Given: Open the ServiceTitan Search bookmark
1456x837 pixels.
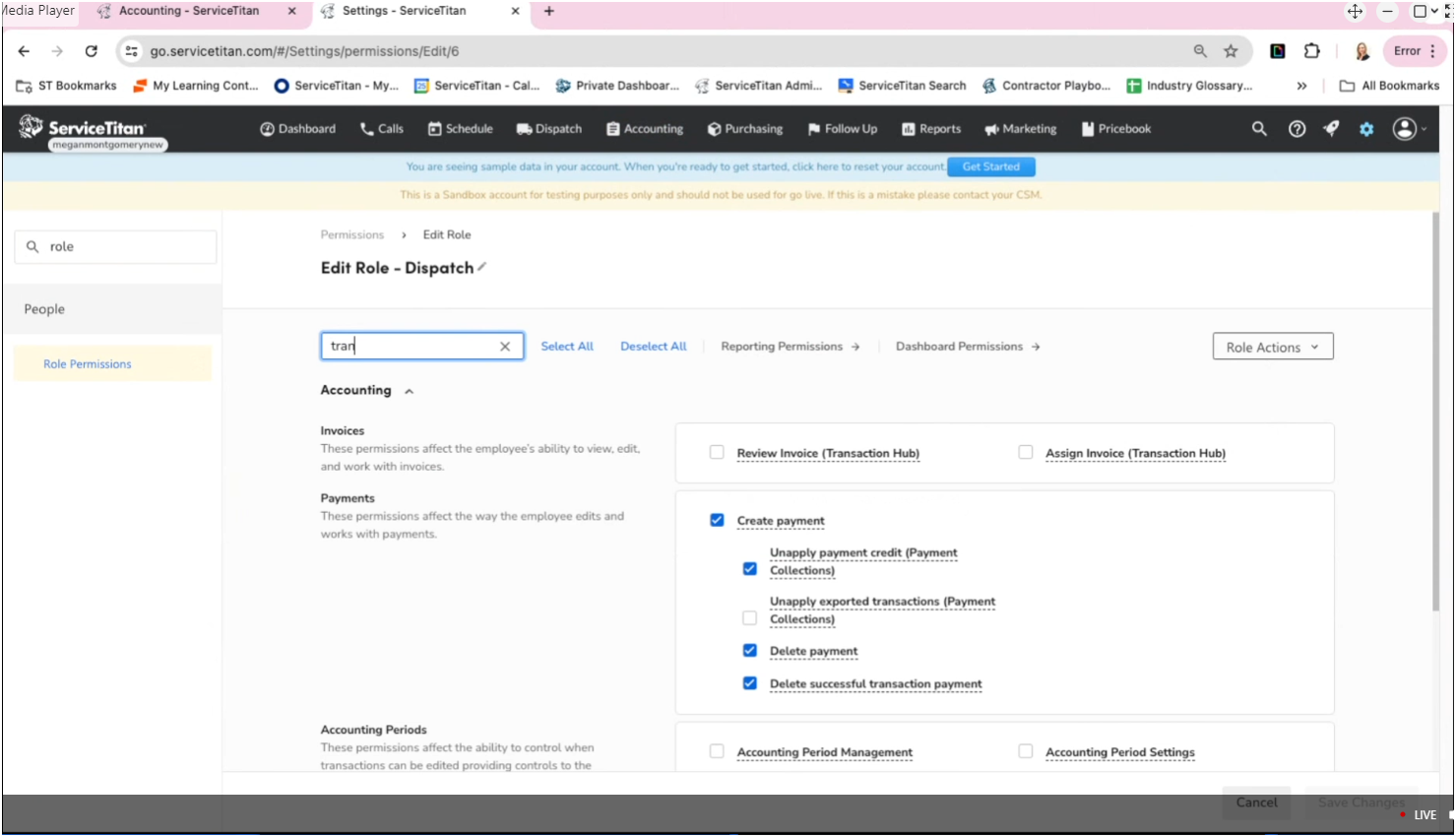Looking at the screenshot, I should (902, 86).
